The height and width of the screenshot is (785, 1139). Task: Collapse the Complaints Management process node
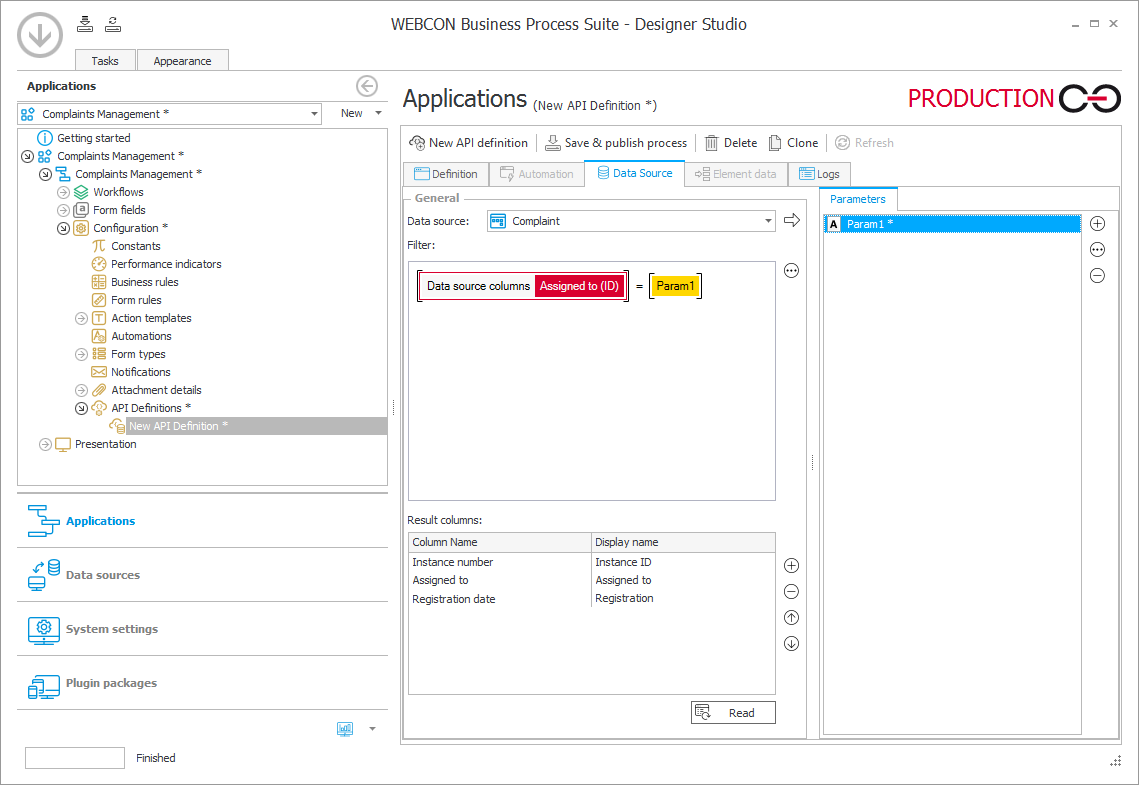tap(45, 174)
